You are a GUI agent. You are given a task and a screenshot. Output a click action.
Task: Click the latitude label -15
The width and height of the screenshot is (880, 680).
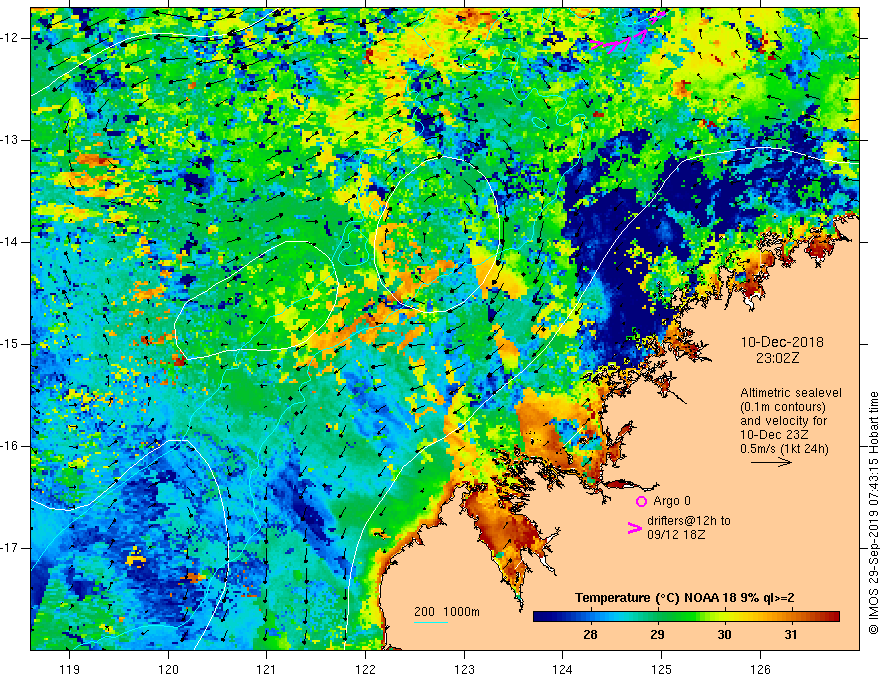click(x=10, y=344)
